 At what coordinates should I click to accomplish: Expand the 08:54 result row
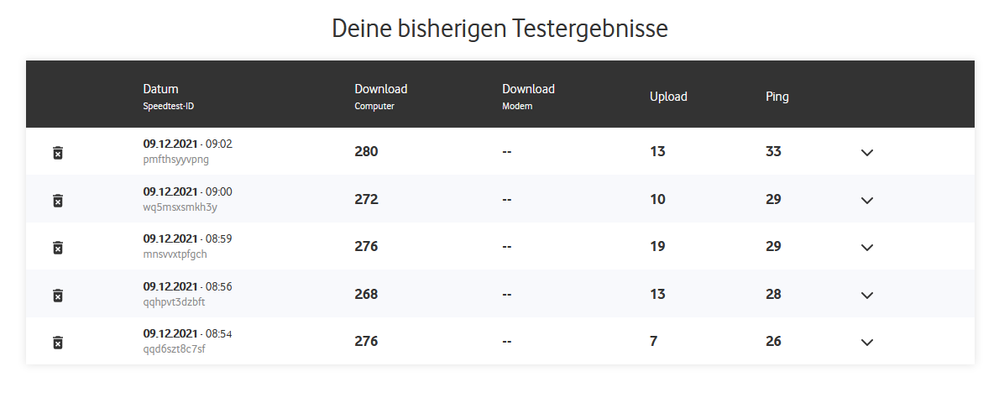pos(866,343)
